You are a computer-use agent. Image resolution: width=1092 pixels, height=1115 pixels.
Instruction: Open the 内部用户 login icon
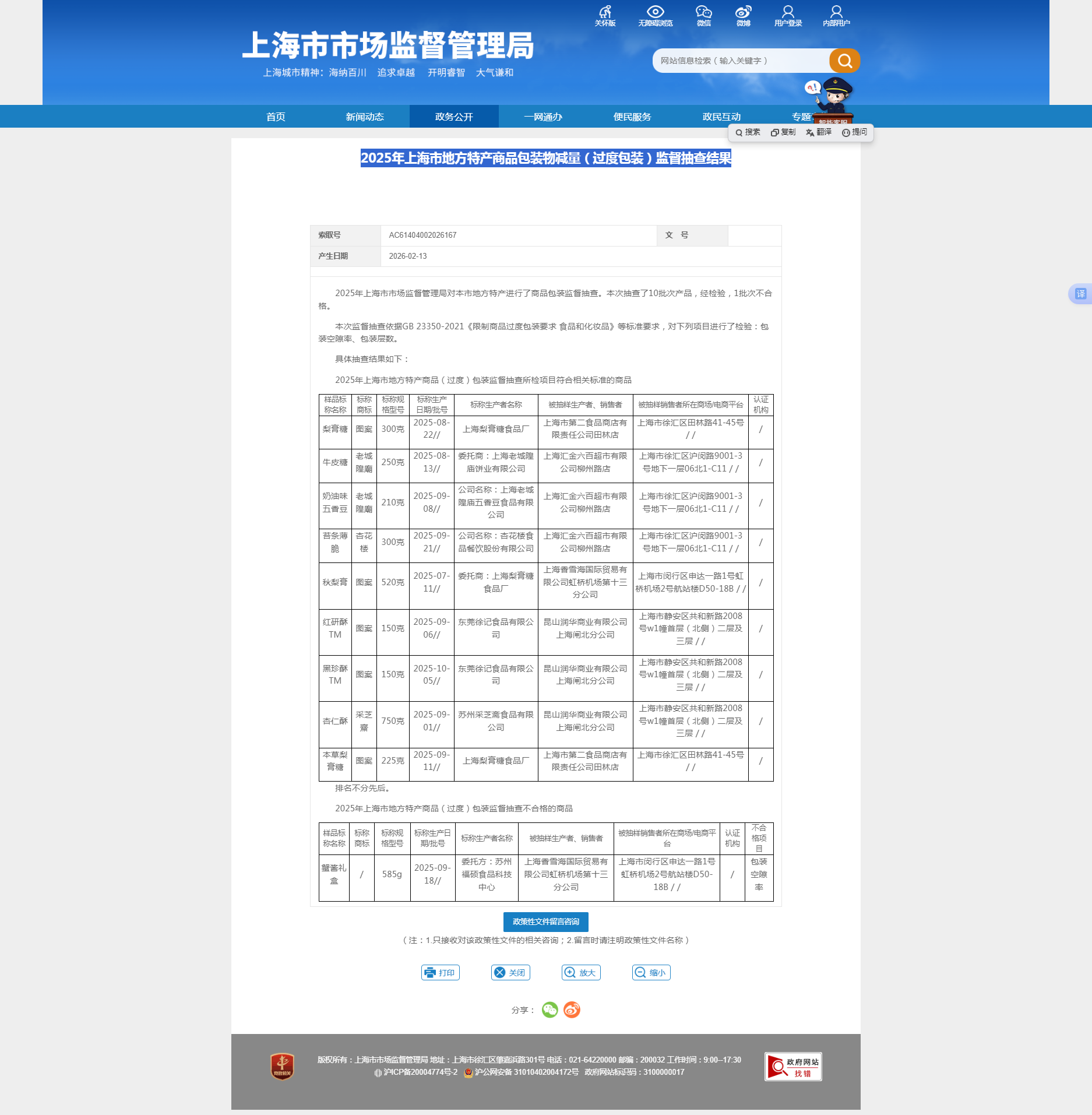[836, 16]
